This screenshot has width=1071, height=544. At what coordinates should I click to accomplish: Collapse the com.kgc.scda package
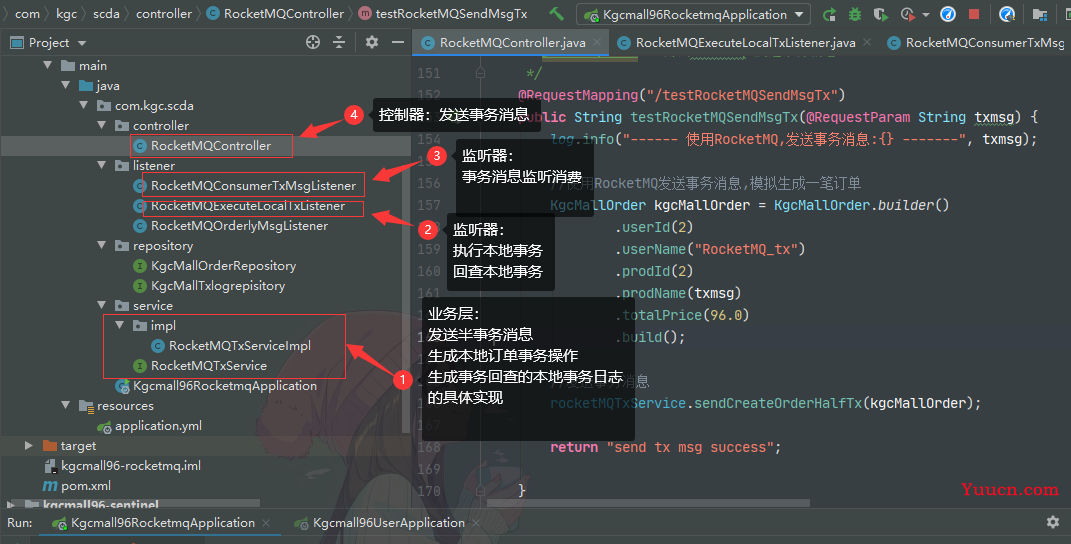83,105
